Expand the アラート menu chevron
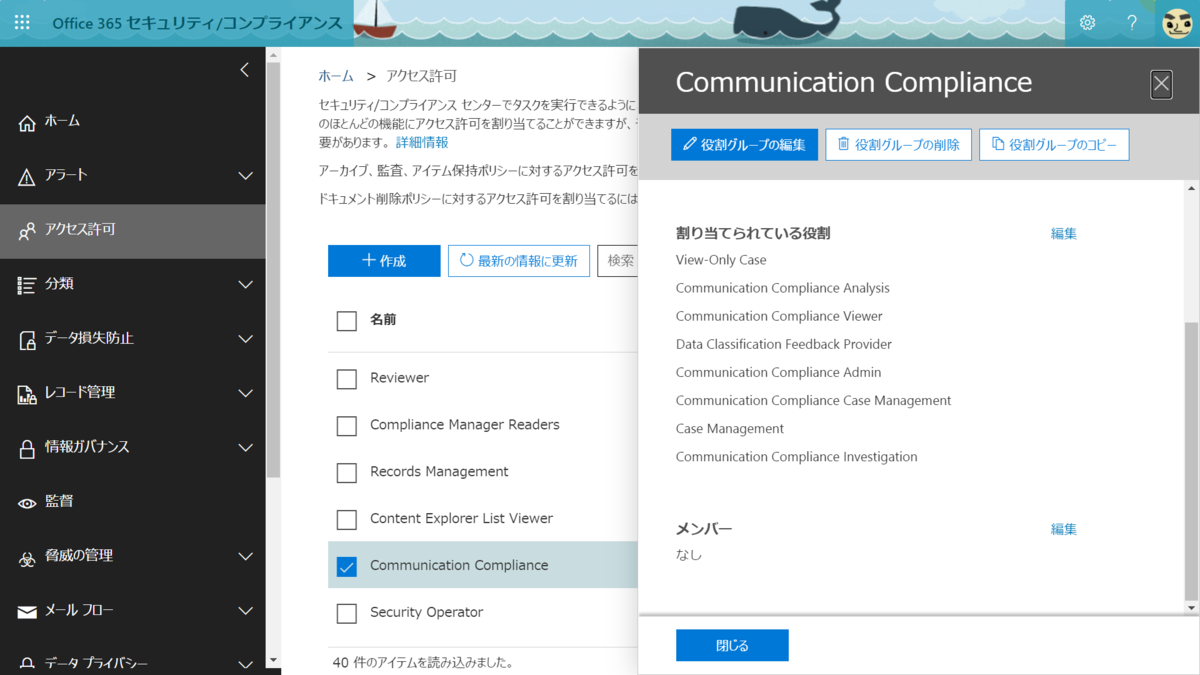 coord(245,176)
